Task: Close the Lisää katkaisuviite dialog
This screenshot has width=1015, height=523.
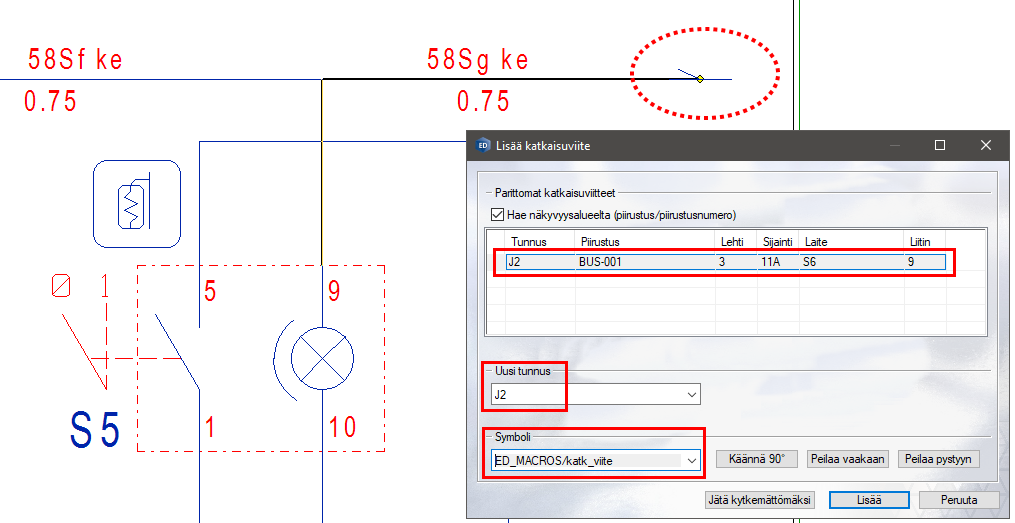Action: click(x=985, y=146)
